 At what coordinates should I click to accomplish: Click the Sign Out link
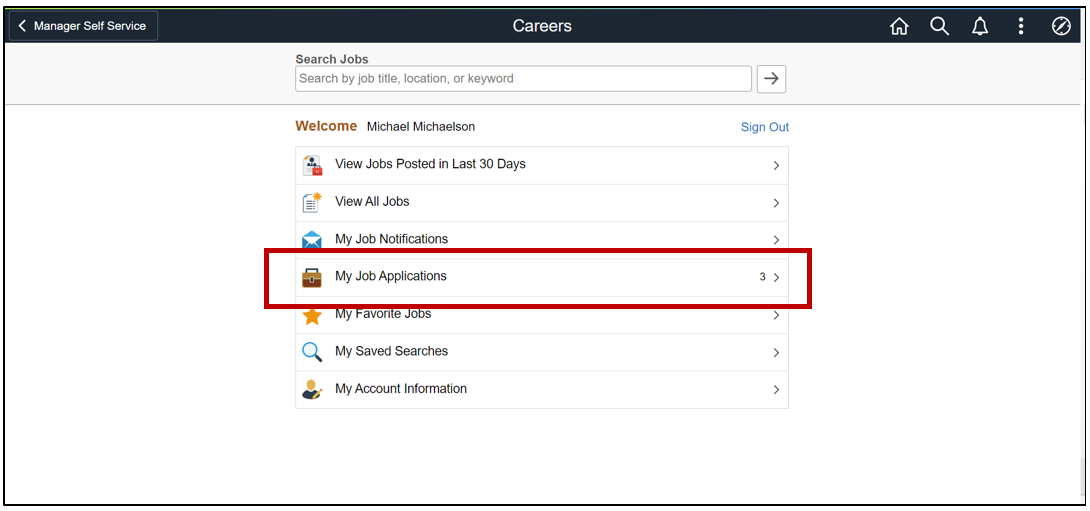pyautogui.click(x=764, y=127)
